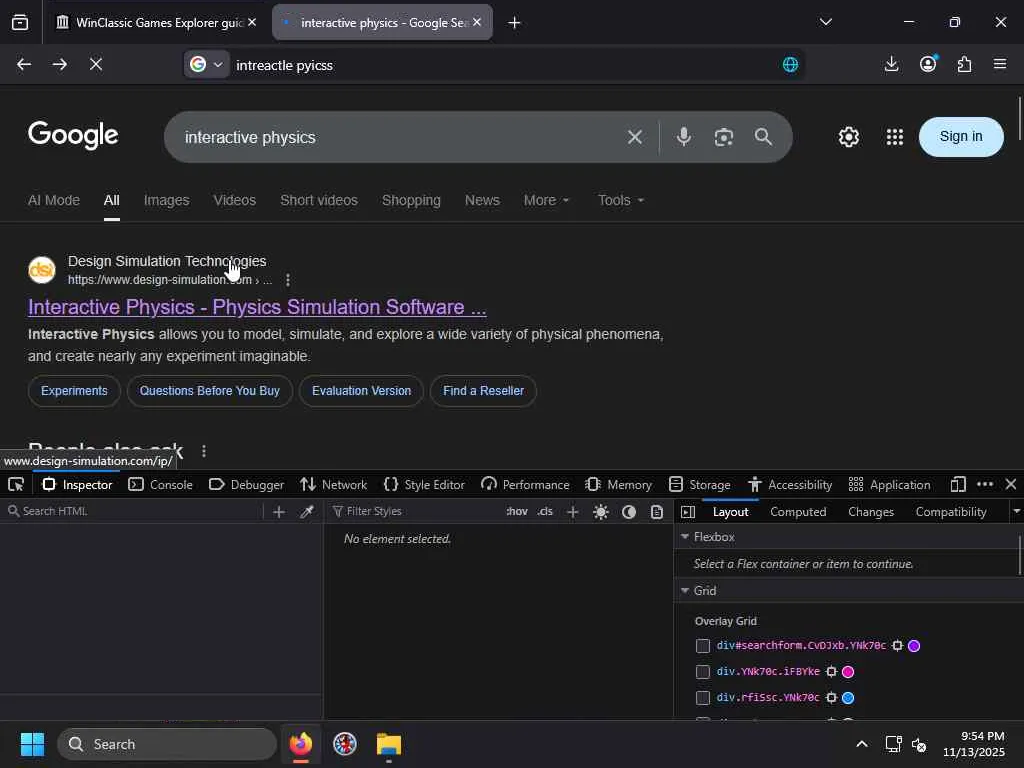Image resolution: width=1024 pixels, height=768 pixels.
Task: Change purple grid color for div#searchform
Action: click(914, 645)
